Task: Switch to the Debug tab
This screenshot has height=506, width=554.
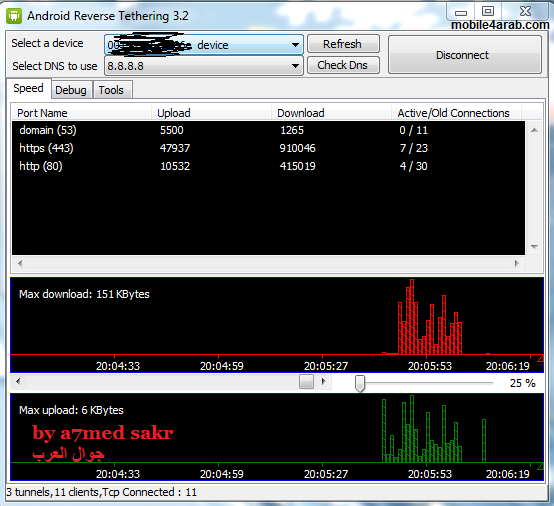Action: click(x=71, y=90)
